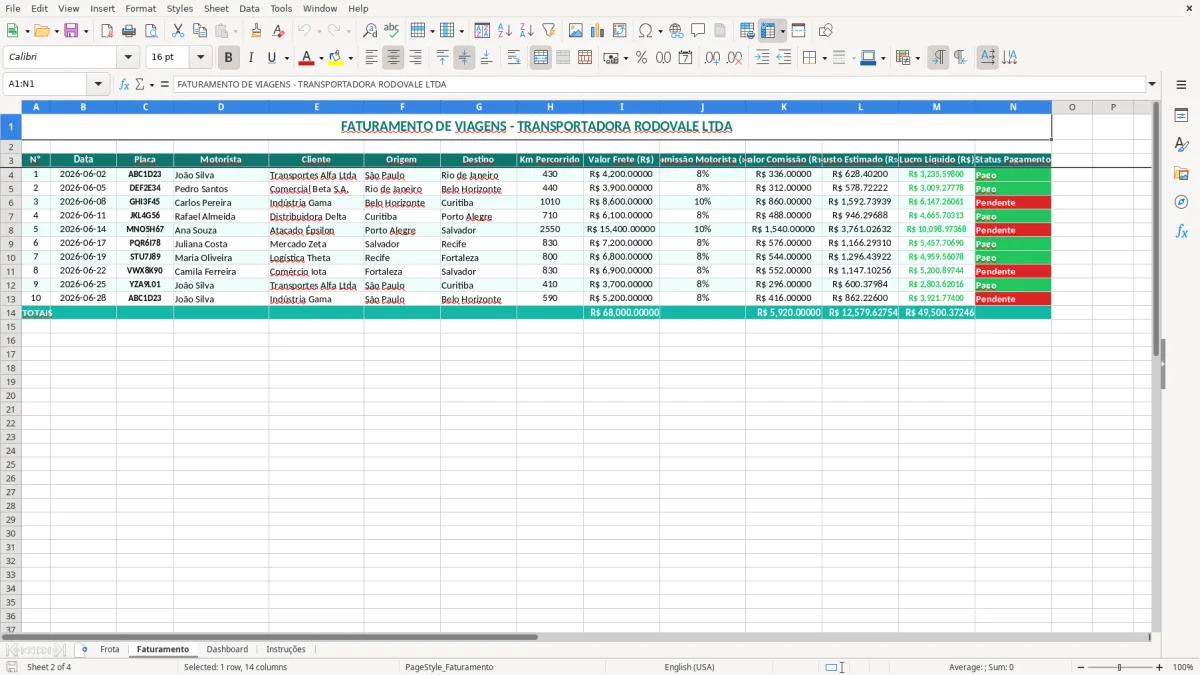The height and width of the screenshot is (675, 1200).
Task: Open the Name Box dropdown arrow
Action: coord(98,84)
